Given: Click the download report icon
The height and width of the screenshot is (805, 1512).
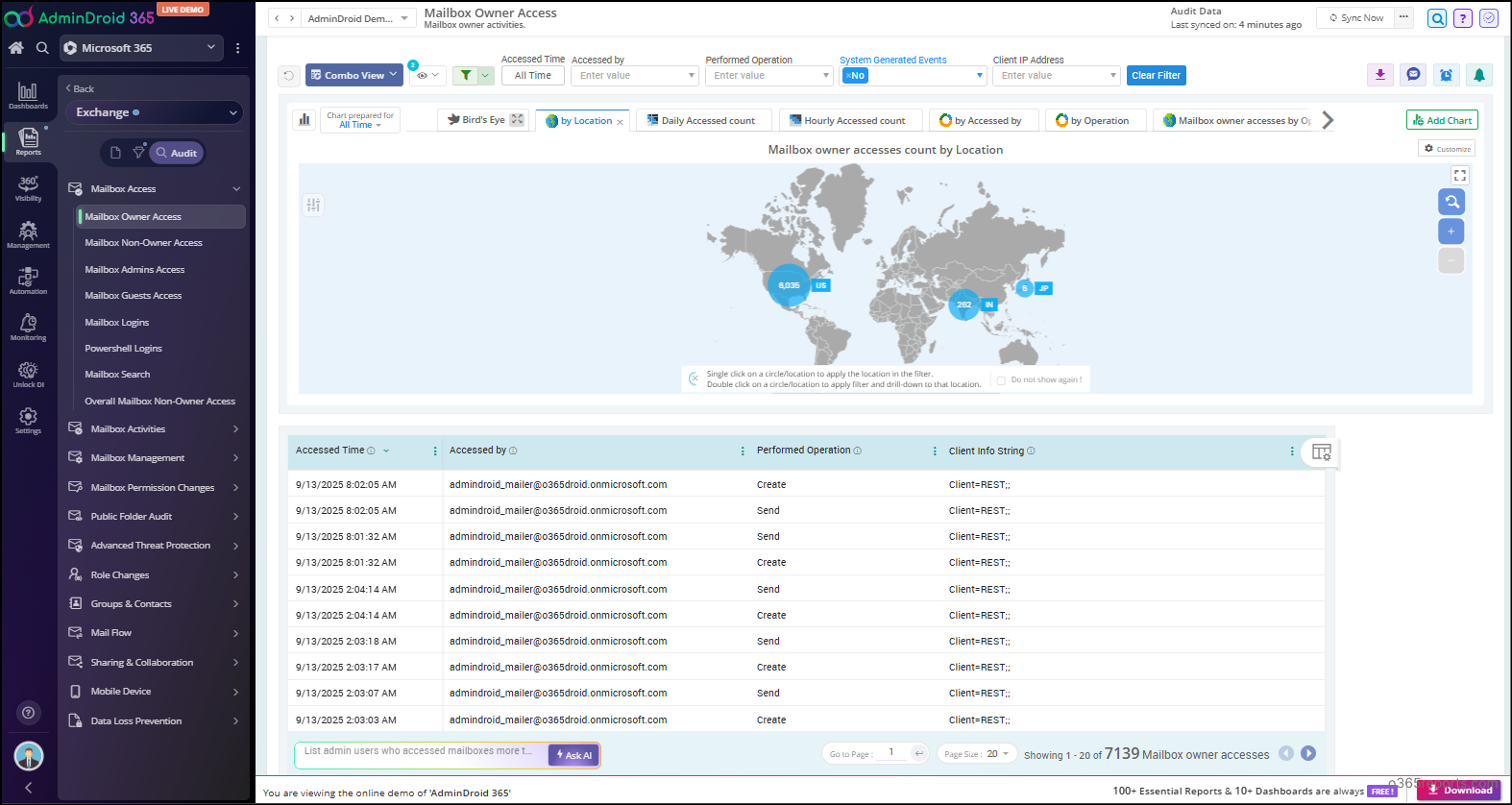Looking at the screenshot, I should coord(1380,75).
